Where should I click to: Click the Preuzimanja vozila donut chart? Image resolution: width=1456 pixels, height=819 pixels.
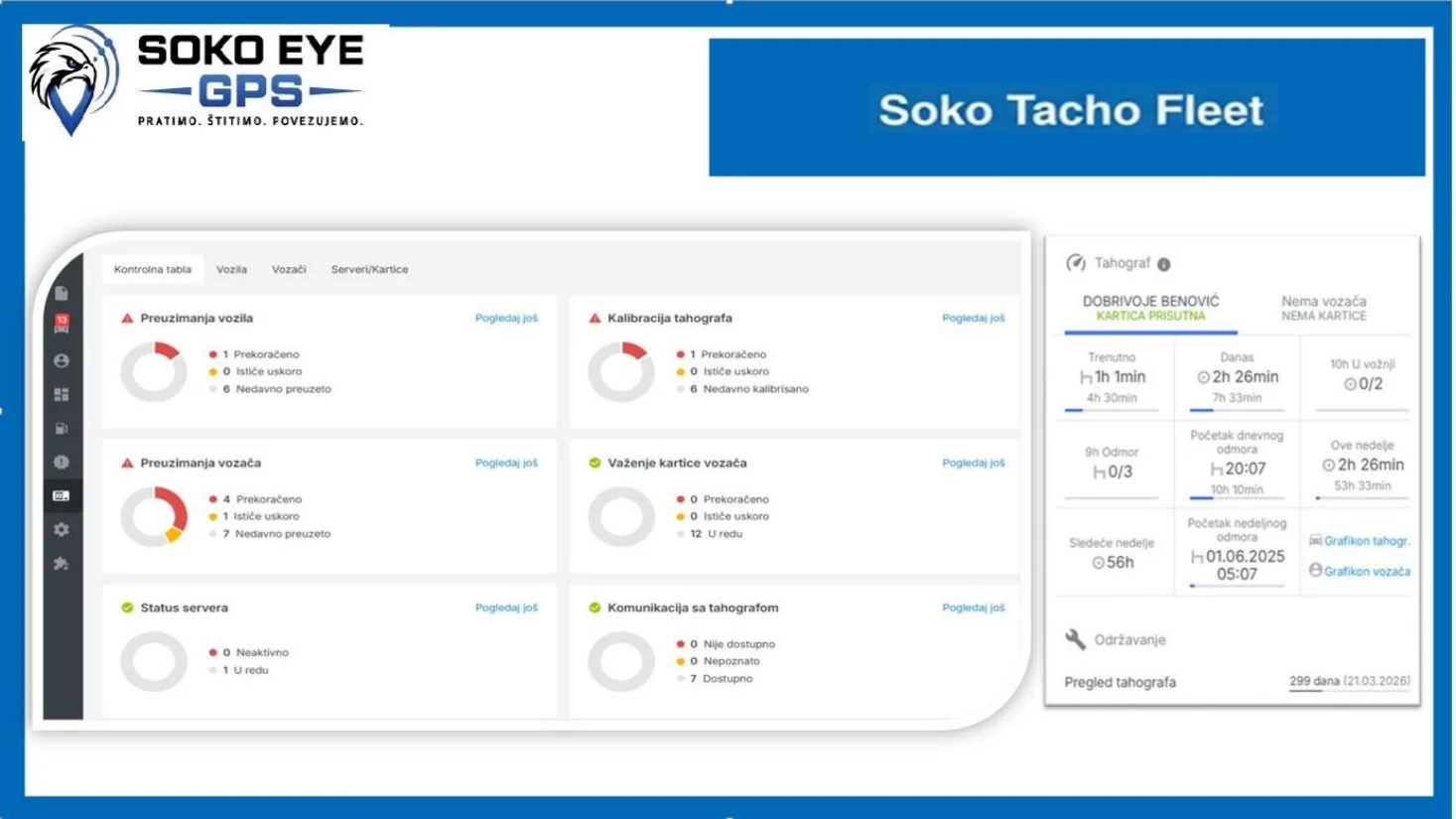154,372
